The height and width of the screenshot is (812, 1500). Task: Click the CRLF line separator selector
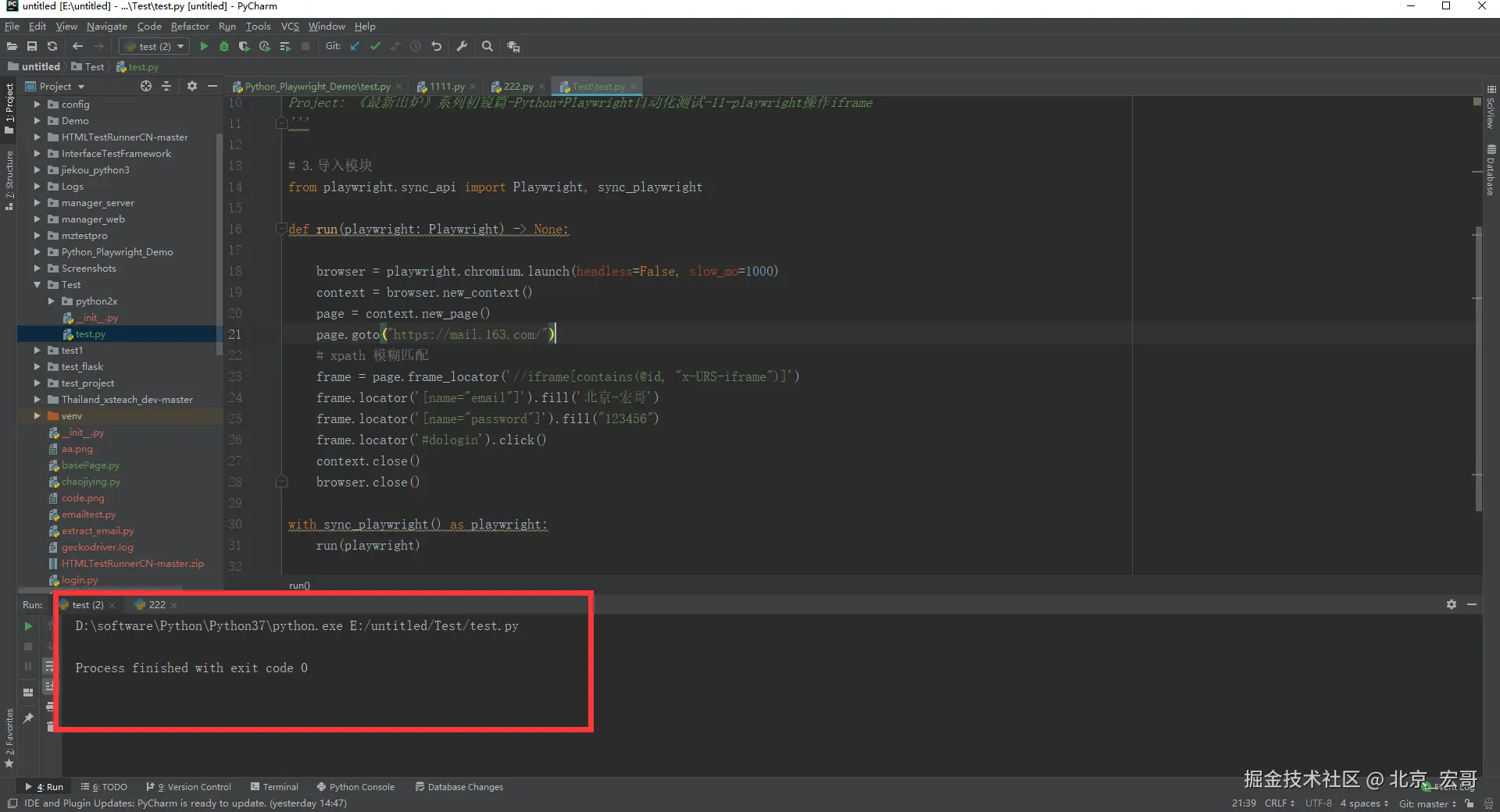click(1280, 803)
